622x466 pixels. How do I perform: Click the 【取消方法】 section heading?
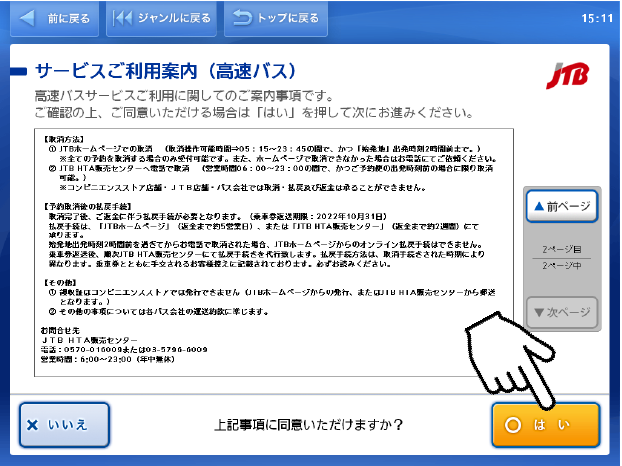point(63,139)
